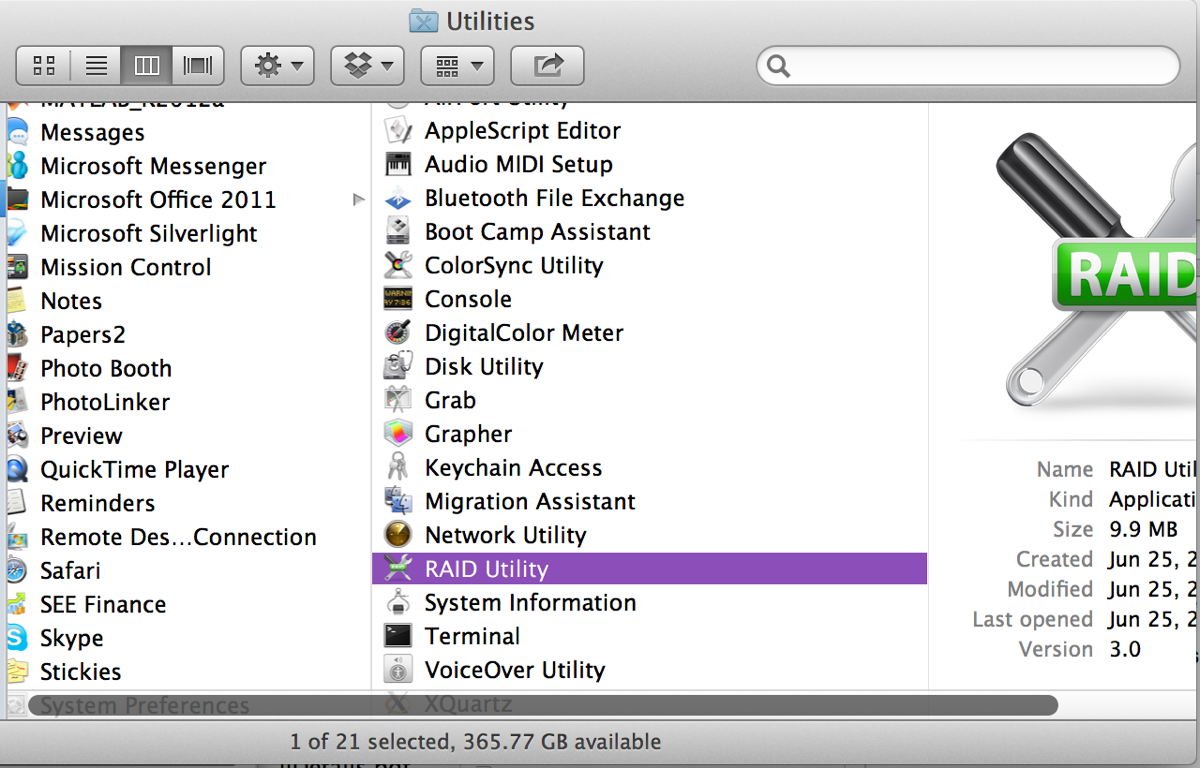Click the Microsoft Messenger icon
The image size is (1200, 768).
[x=17, y=166]
